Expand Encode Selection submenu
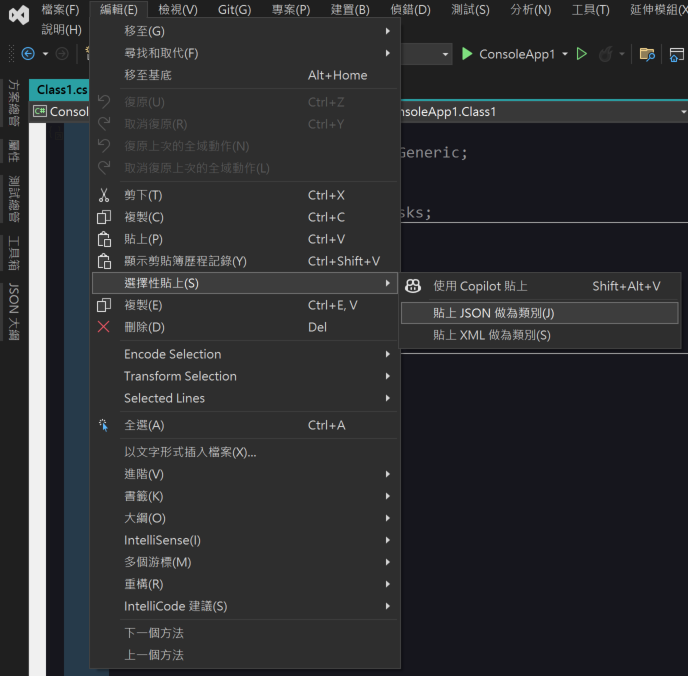Image resolution: width=688 pixels, height=676 pixels. pos(245,354)
